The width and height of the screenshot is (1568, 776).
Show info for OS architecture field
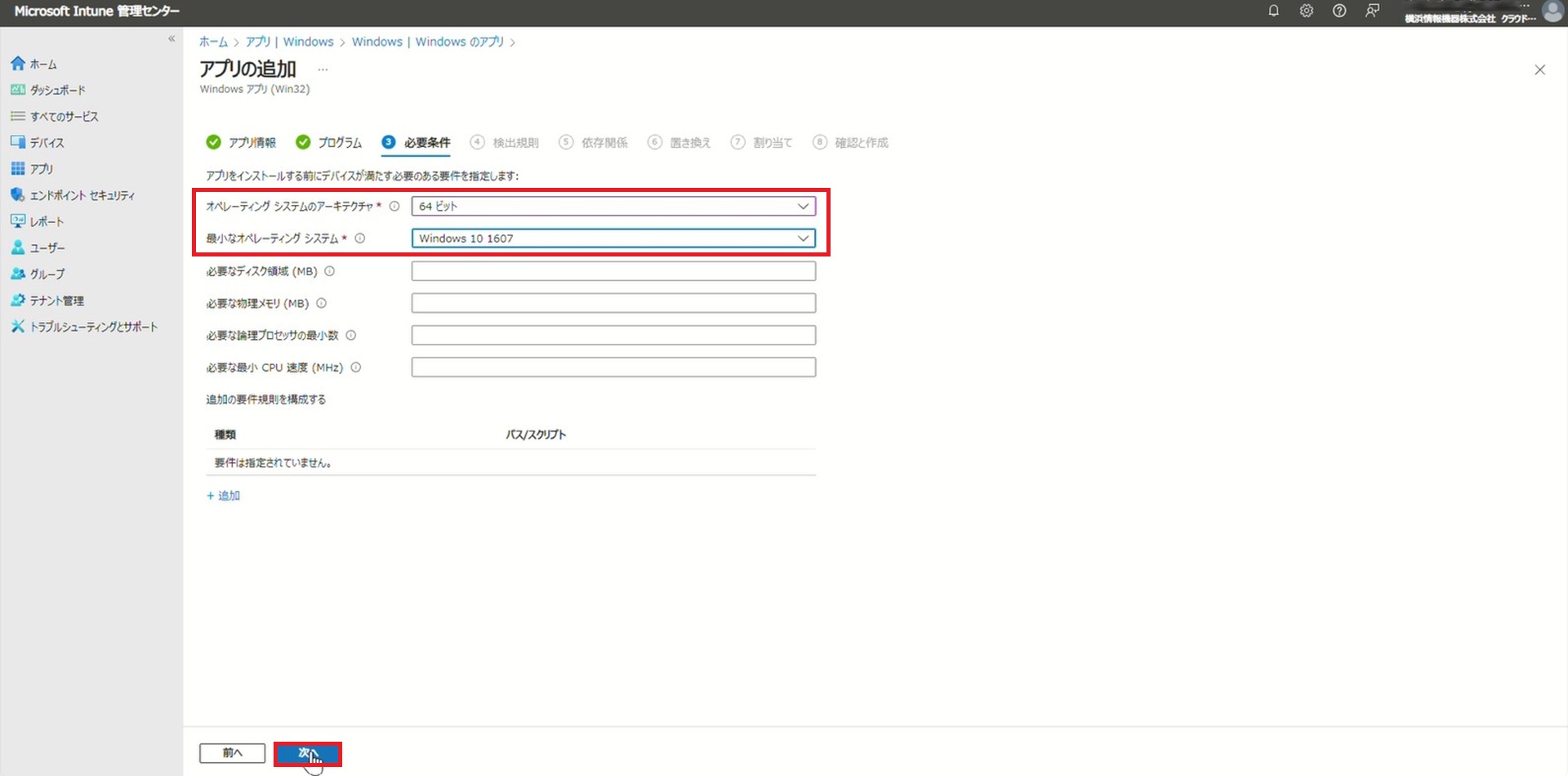coord(394,206)
